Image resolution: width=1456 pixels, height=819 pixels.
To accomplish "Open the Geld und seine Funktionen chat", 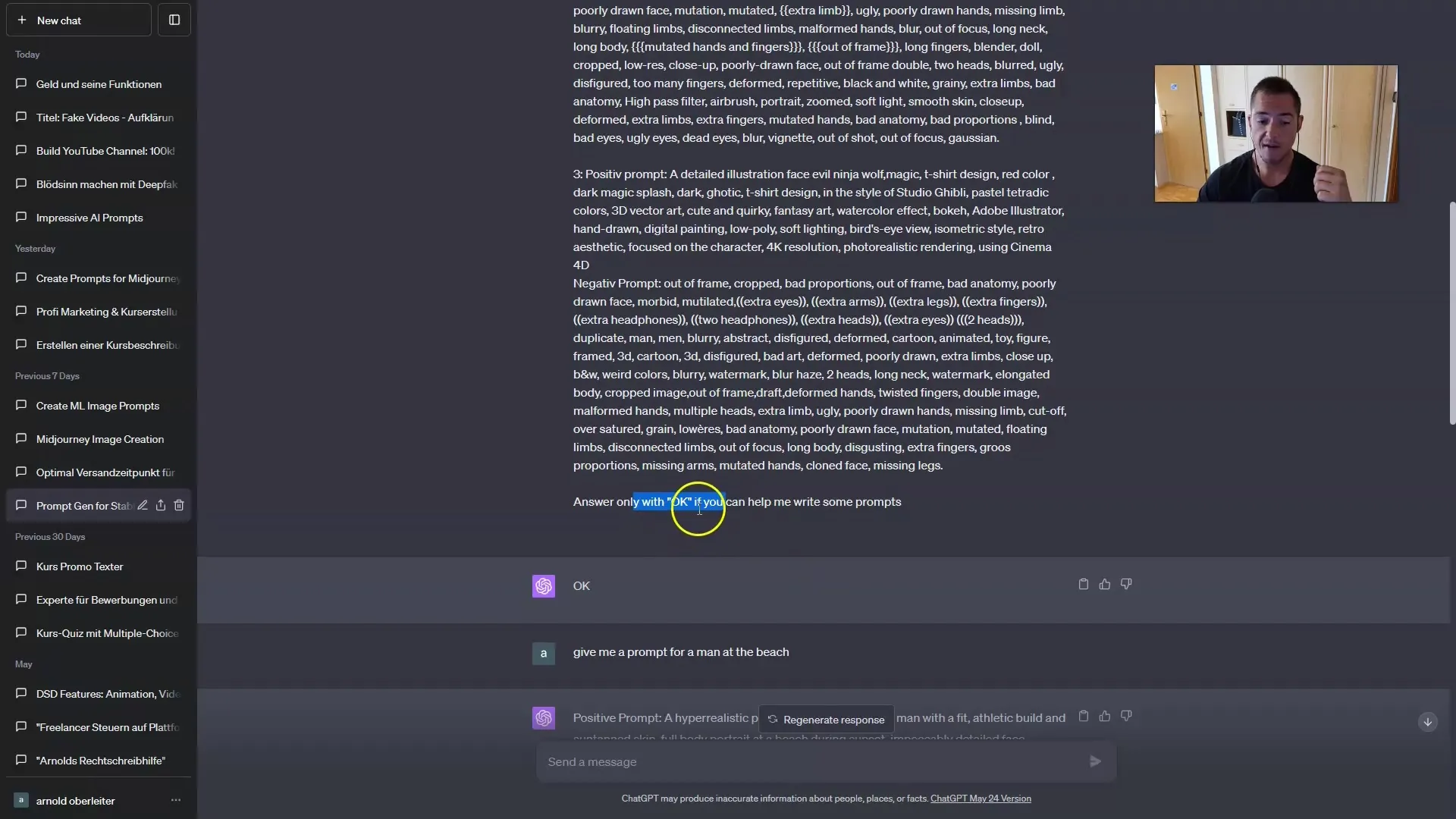I will tap(98, 83).
